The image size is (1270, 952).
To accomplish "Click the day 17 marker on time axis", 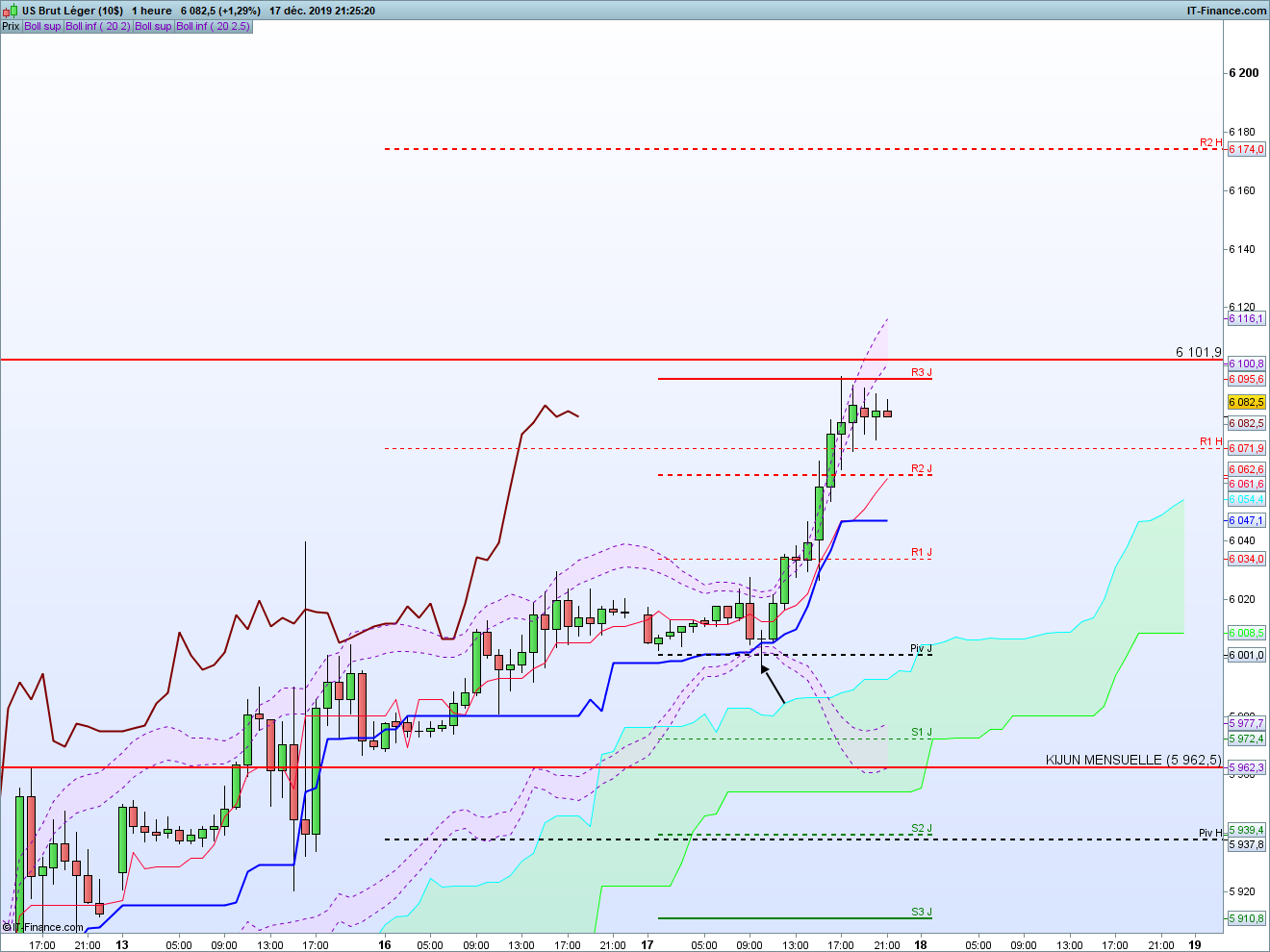I will pos(648,944).
